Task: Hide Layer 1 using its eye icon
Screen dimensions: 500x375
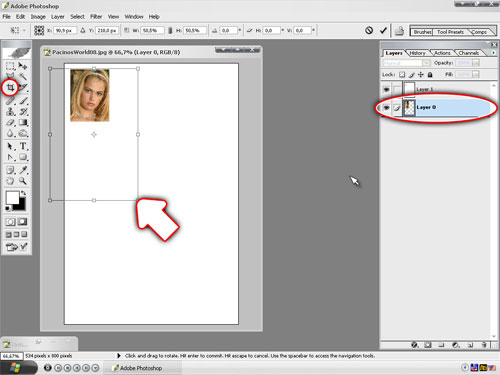Action: [386, 89]
